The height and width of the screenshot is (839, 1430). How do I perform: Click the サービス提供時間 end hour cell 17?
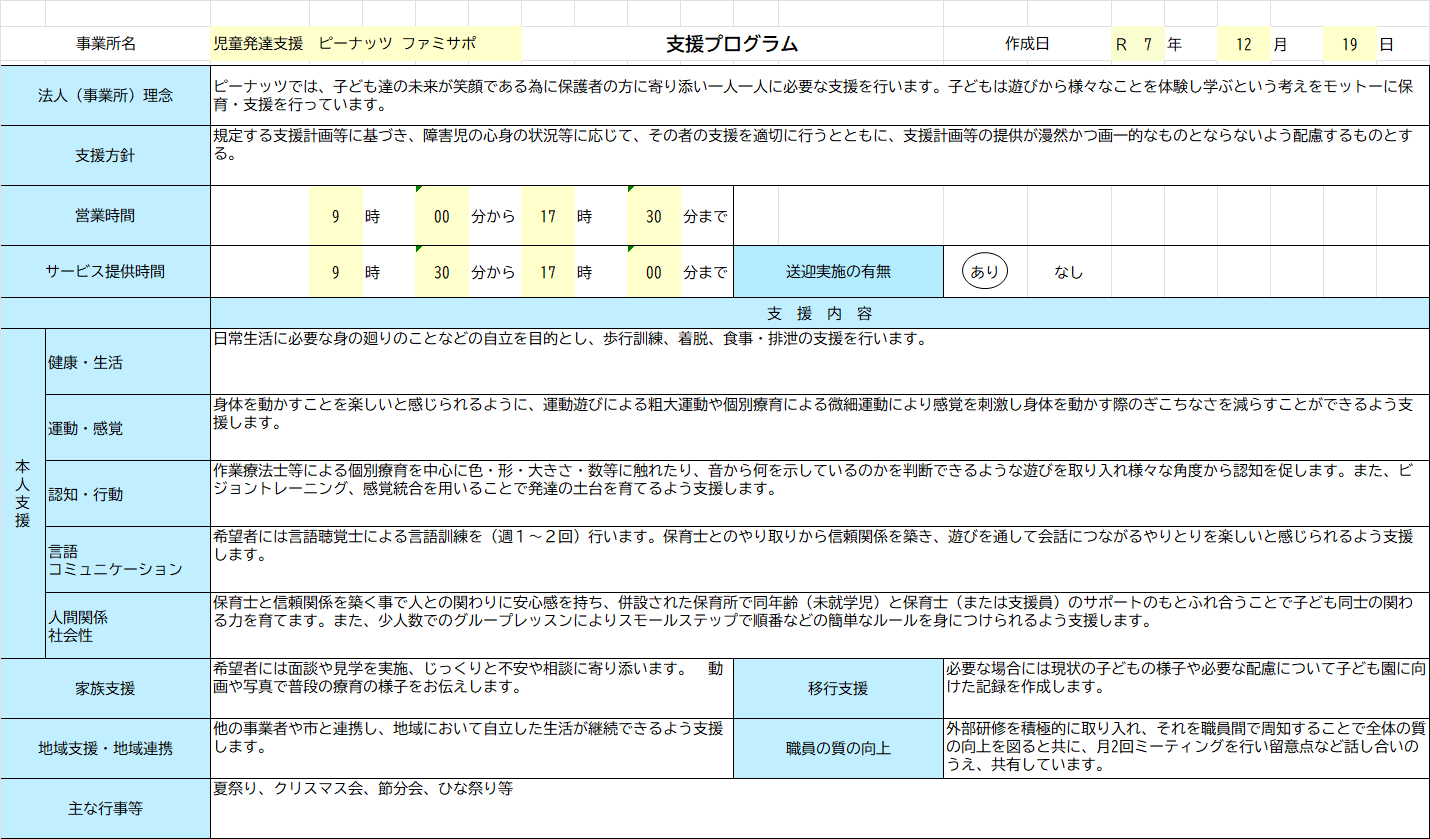click(x=547, y=272)
